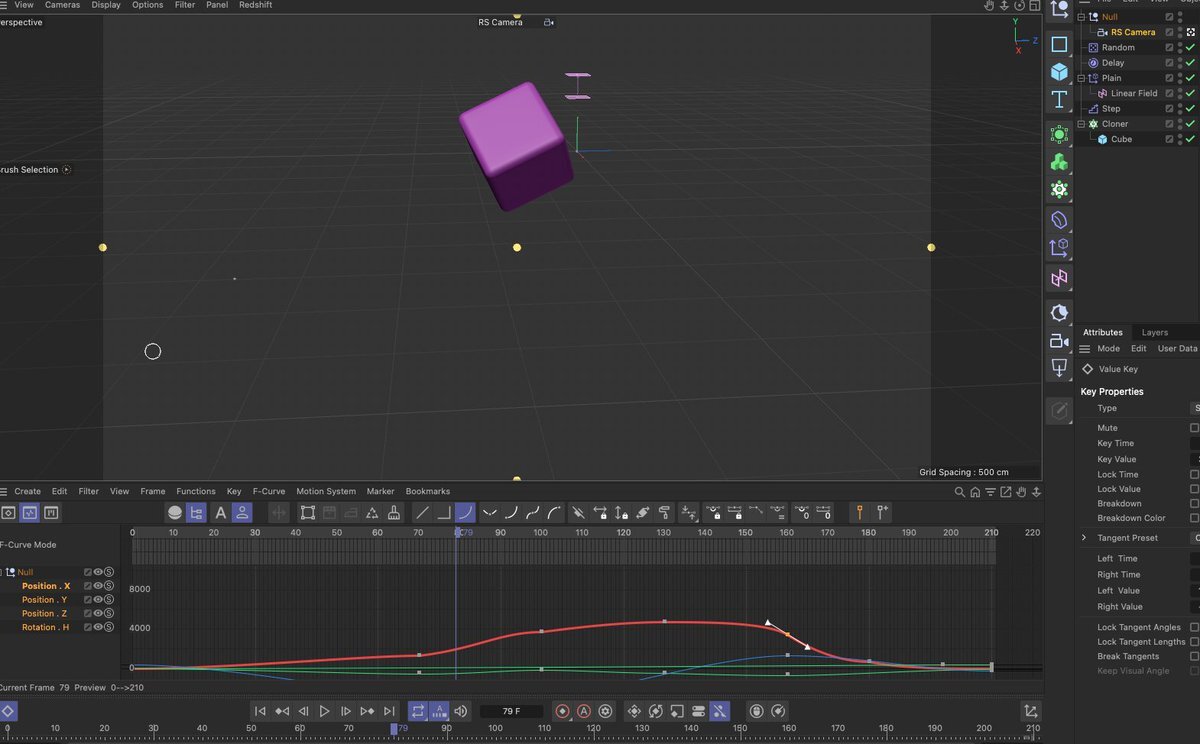Click the camera object icon in the side toolbar
Image resolution: width=1200 pixels, height=744 pixels.
(1059, 341)
